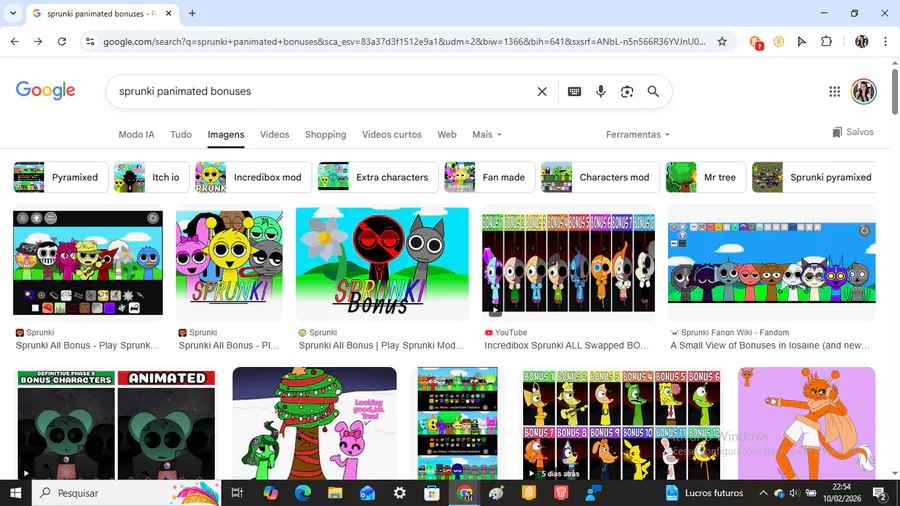Filter by Fan made chip
This screenshot has width=900, height=506.
tap(490, 177)
